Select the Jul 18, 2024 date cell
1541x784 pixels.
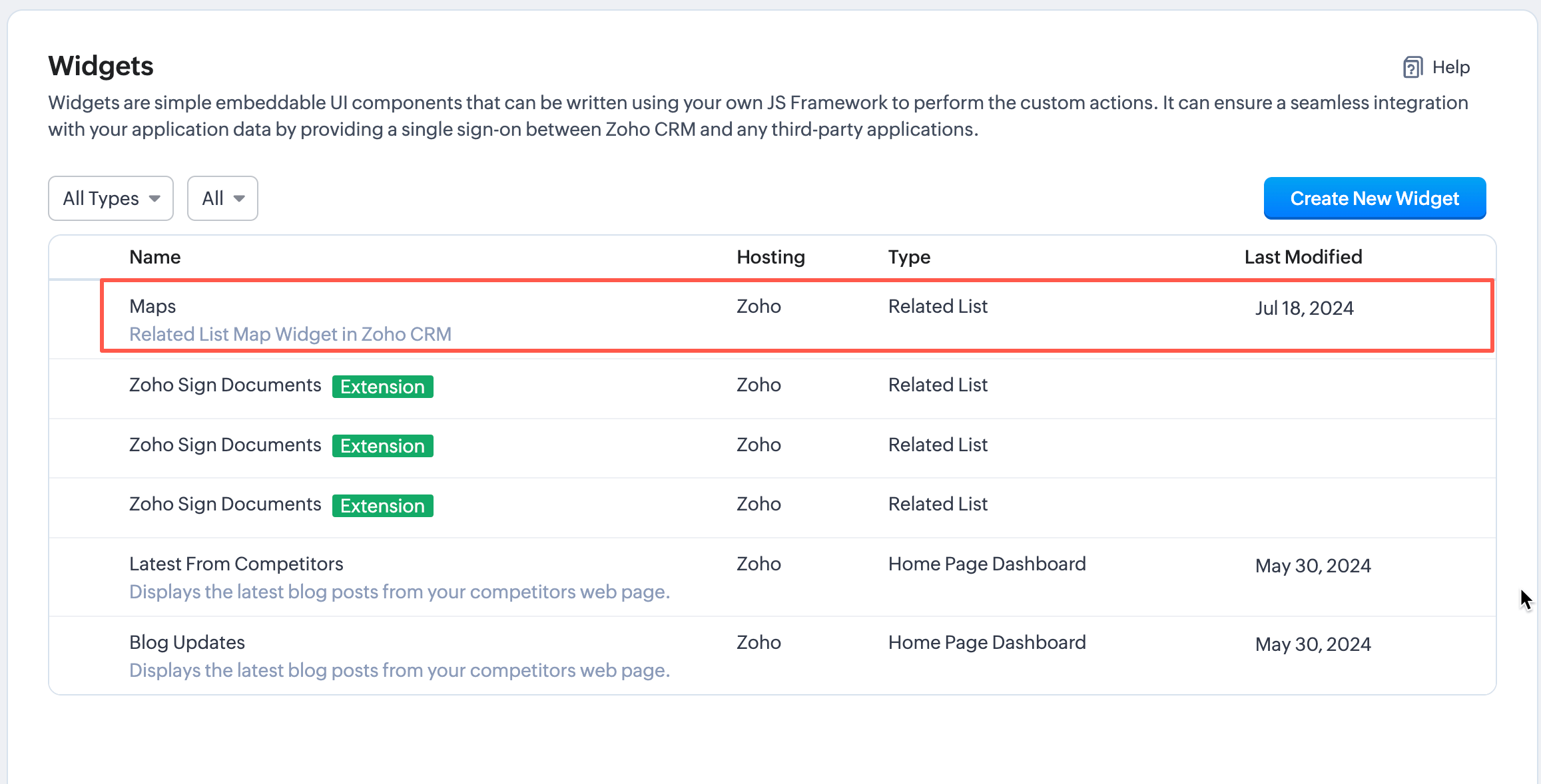[x=1304, y=308]
